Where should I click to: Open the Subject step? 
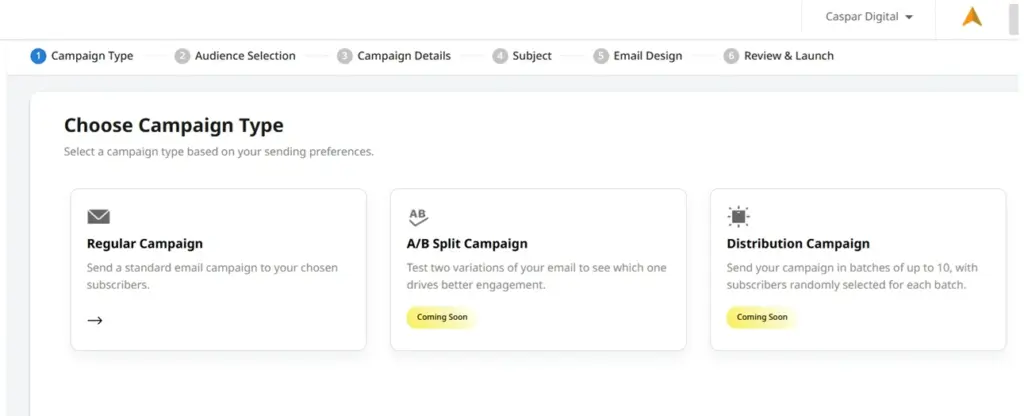[x=532, y=56]
